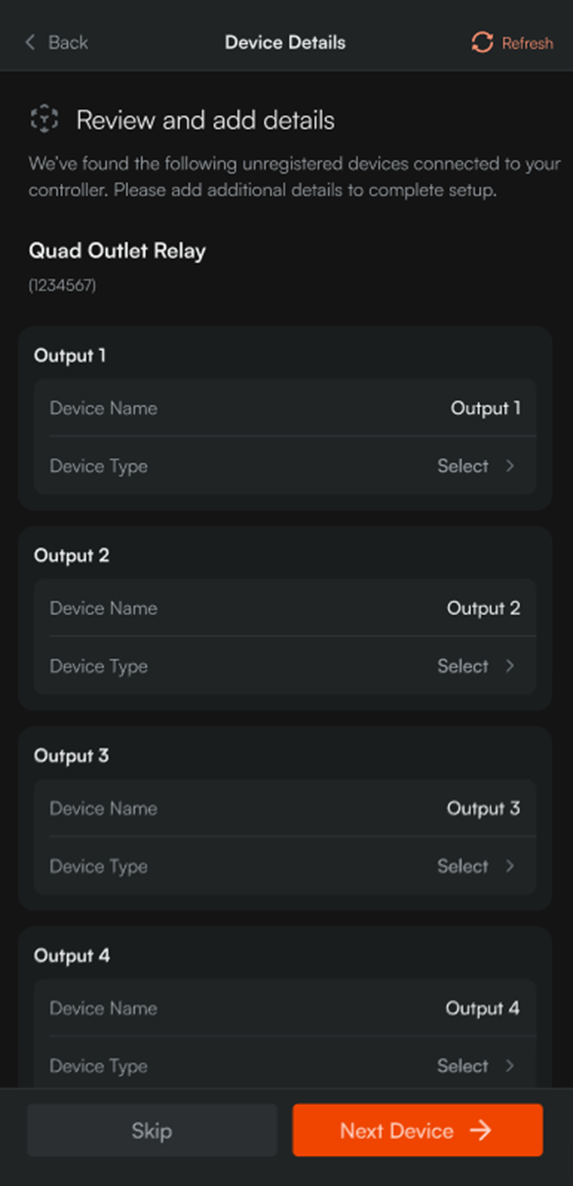Open Output 2 Device Type chevron
The image size is (573, 1186).
coord(510,666)
